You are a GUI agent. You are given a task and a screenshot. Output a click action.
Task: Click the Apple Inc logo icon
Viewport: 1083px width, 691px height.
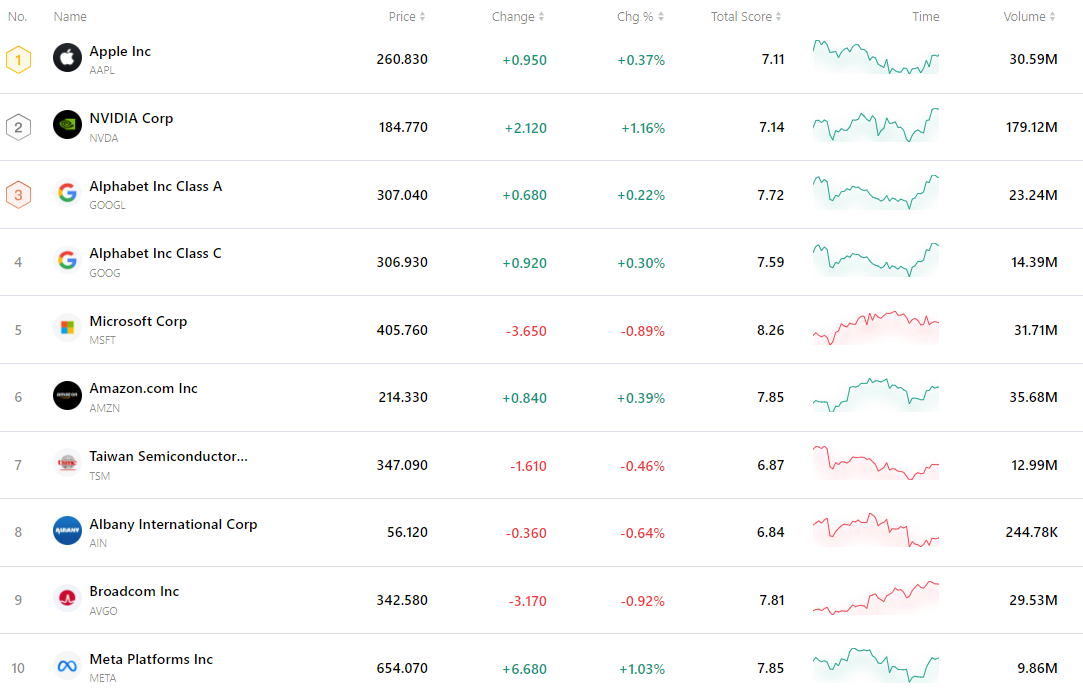pos(66,57)
